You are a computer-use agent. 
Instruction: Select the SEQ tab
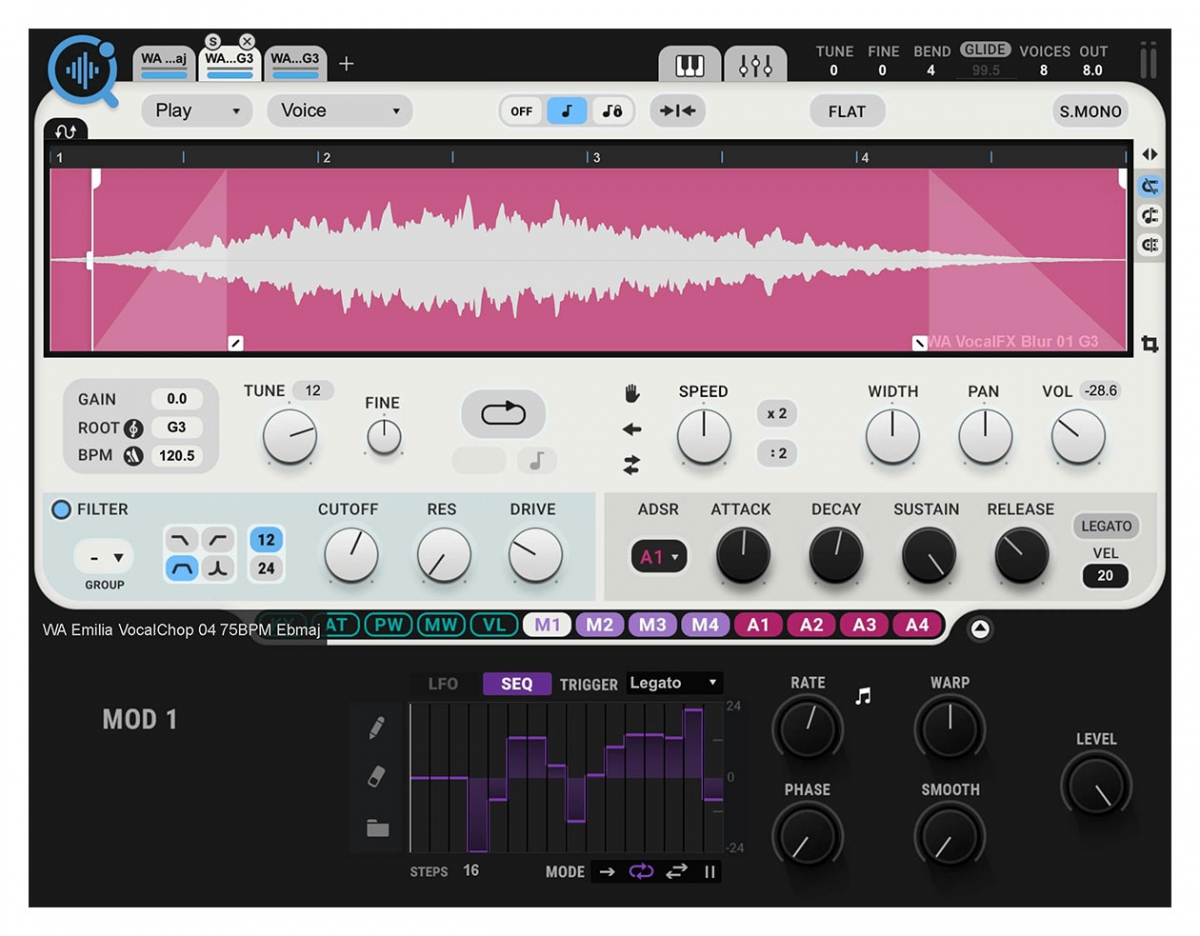tap(517, 684)
